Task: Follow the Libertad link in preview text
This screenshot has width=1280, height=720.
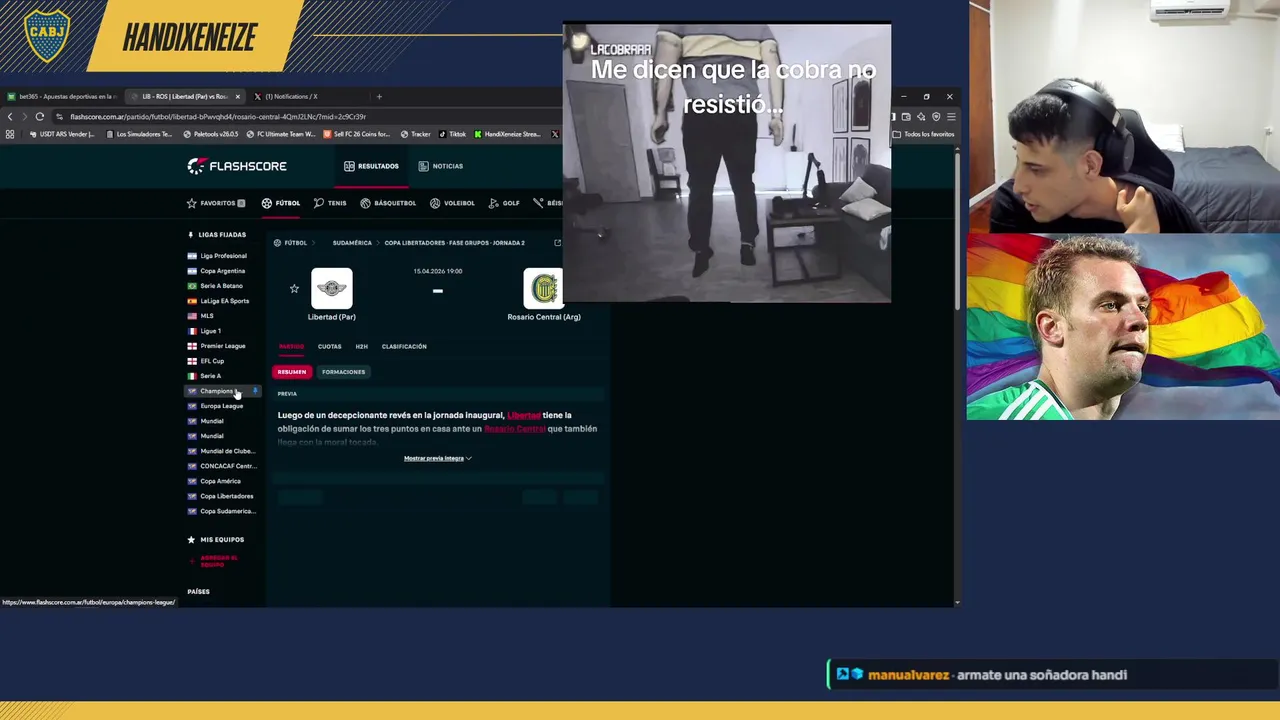Action: [523, 415]
